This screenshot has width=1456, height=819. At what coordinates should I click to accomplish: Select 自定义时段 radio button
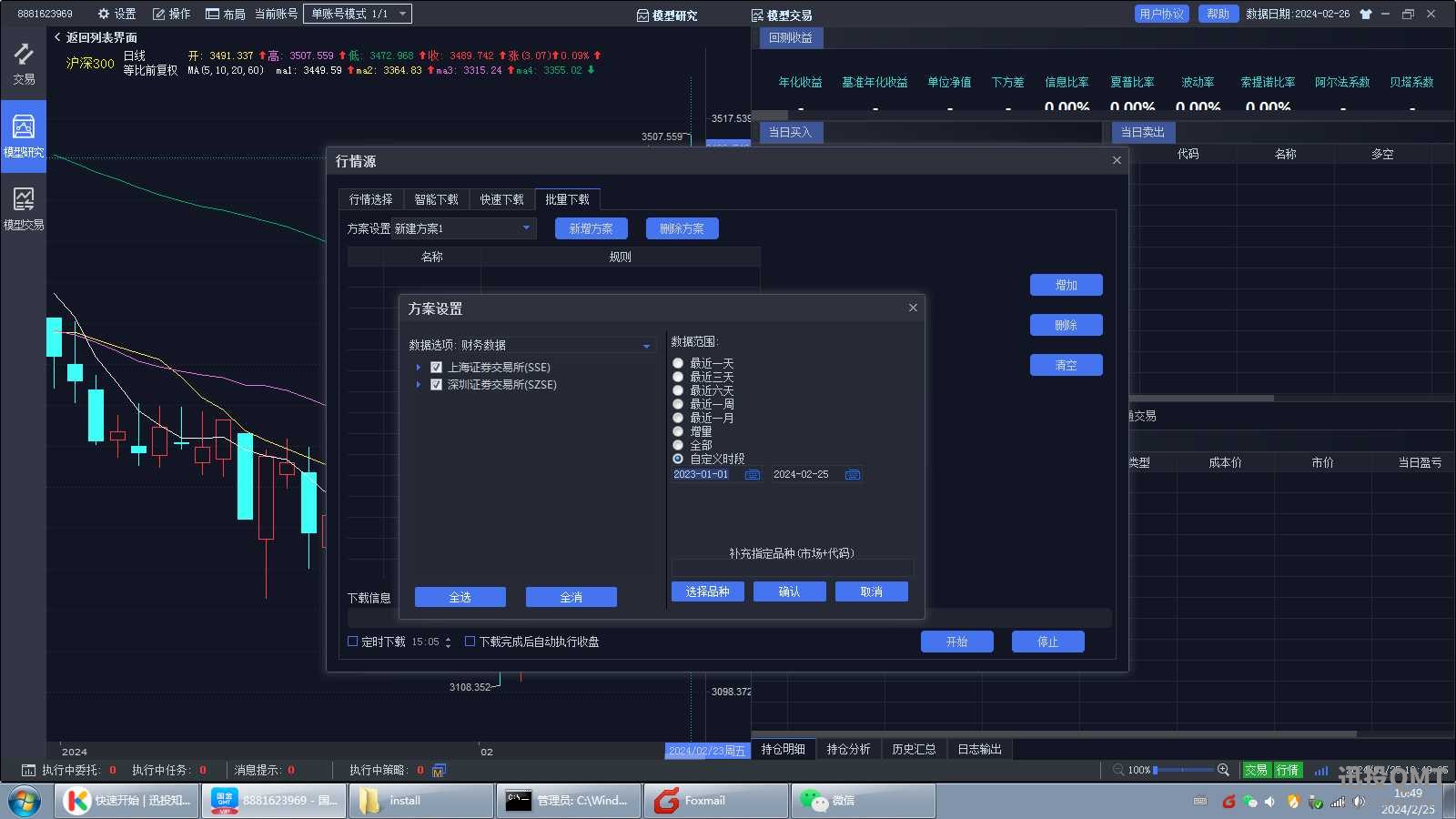click(x=678, y=459)
